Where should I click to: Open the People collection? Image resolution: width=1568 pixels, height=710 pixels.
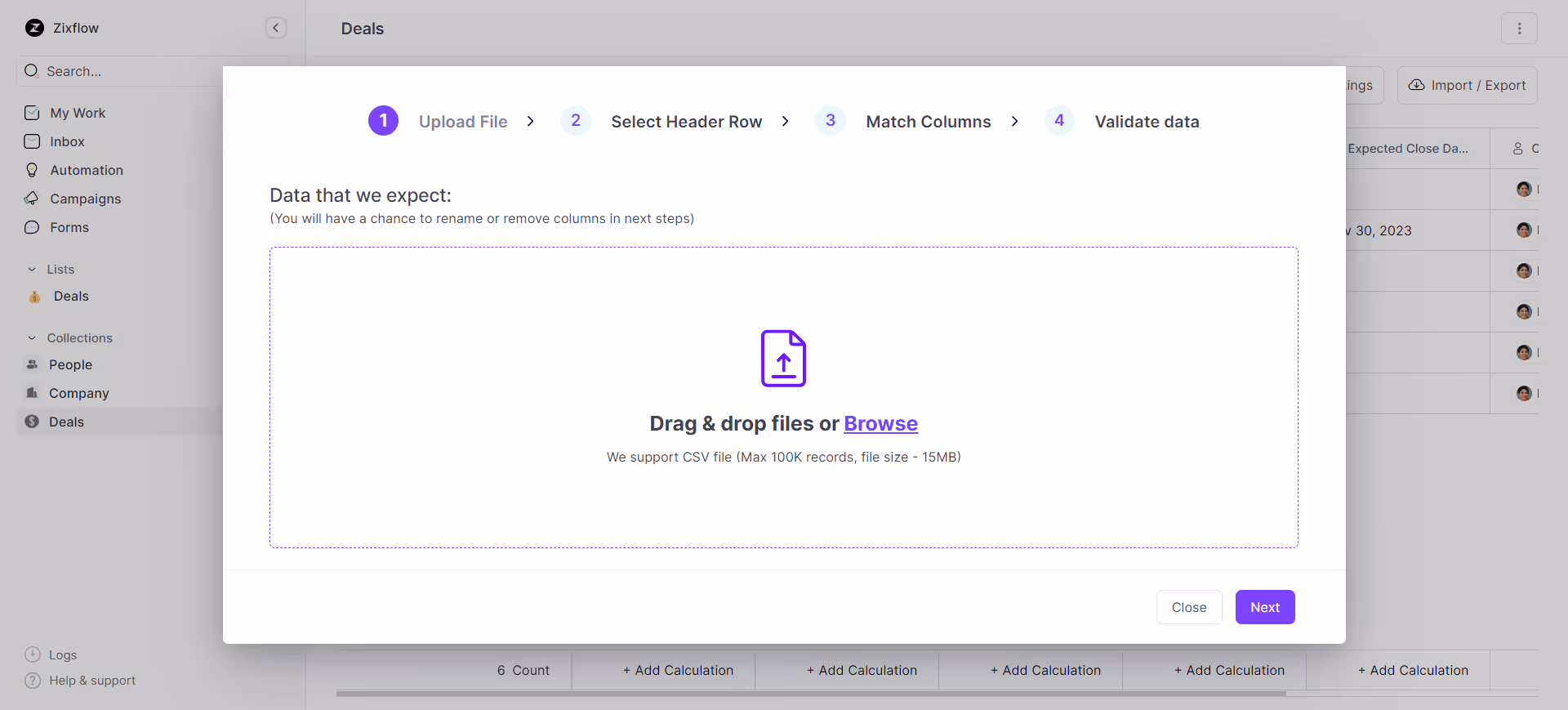[x=70, y=364]
